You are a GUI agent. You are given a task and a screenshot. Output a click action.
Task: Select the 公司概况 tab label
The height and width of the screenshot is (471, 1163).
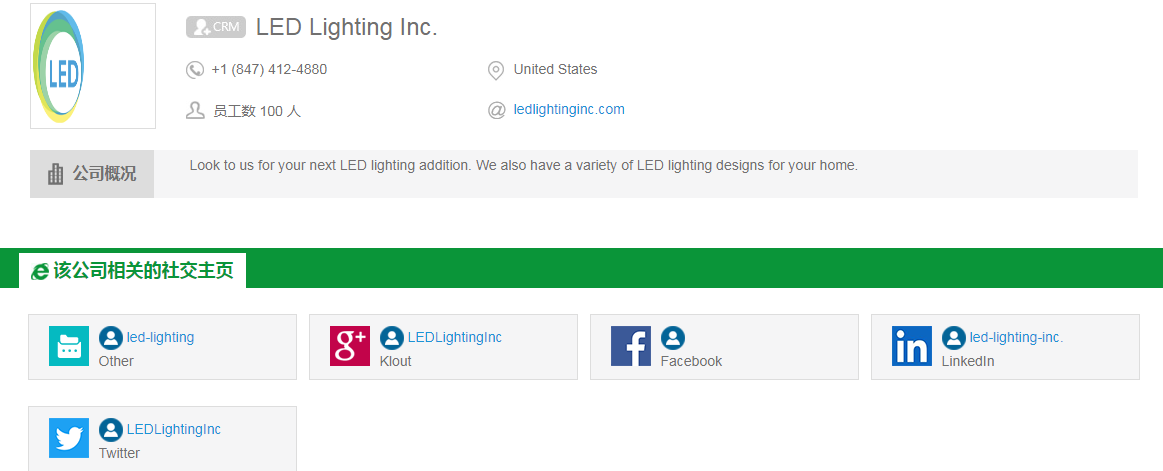(104, 174)
